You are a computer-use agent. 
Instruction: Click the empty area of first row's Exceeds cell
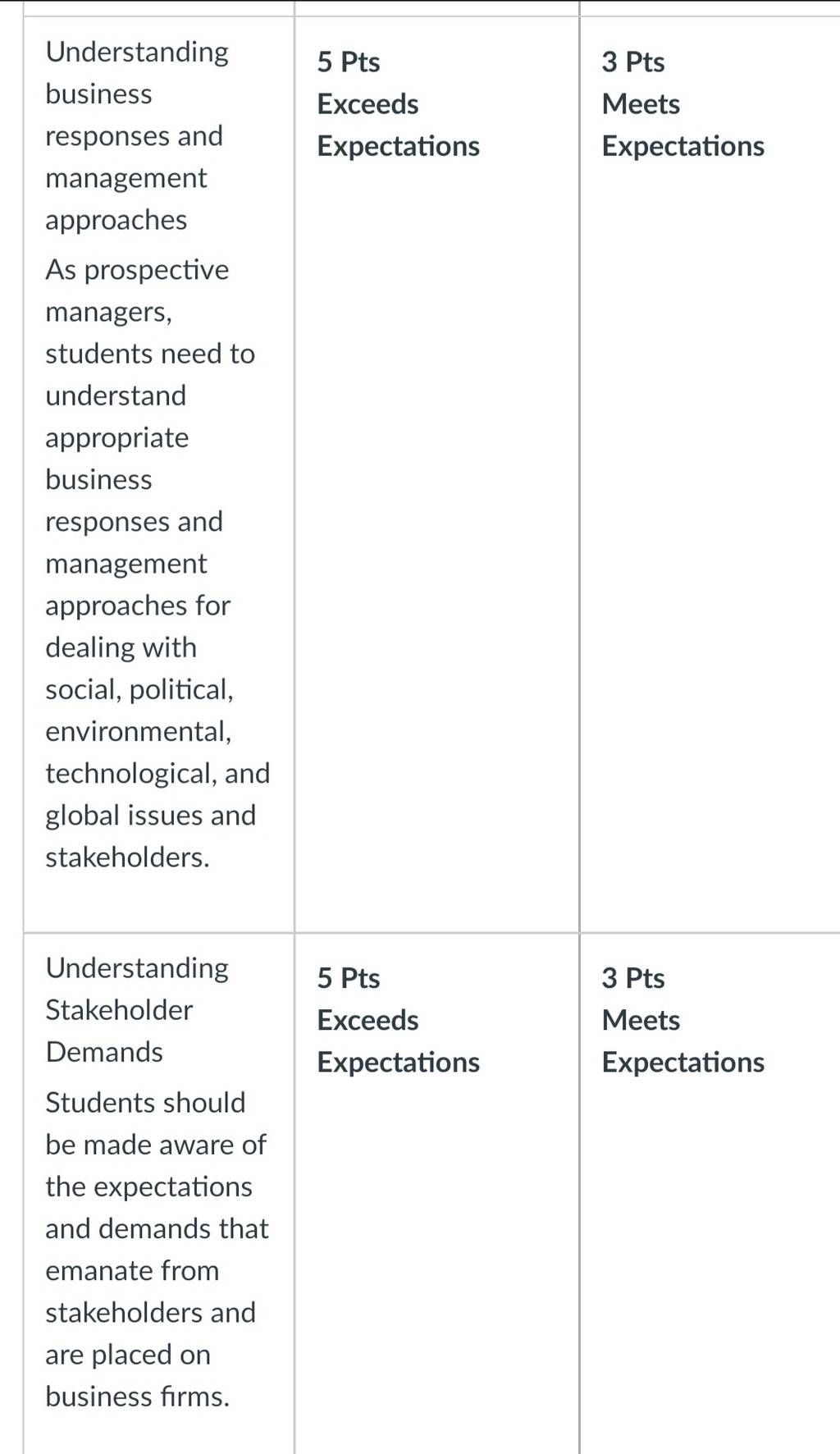click(436, 542)
